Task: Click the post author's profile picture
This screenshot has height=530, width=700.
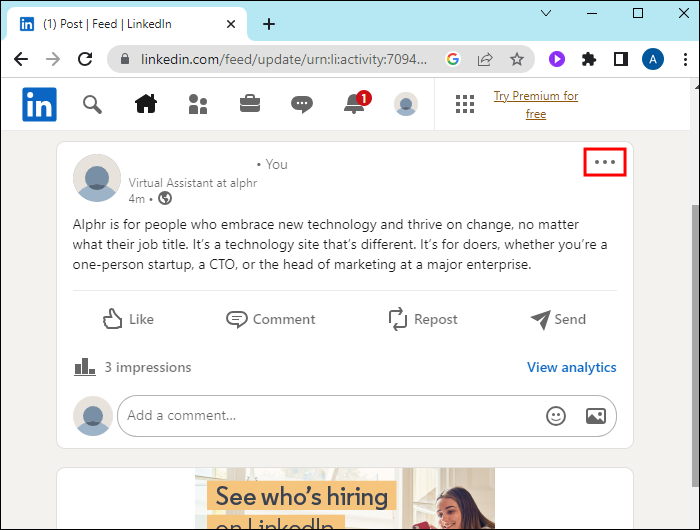Action: (x=97, y=178)
